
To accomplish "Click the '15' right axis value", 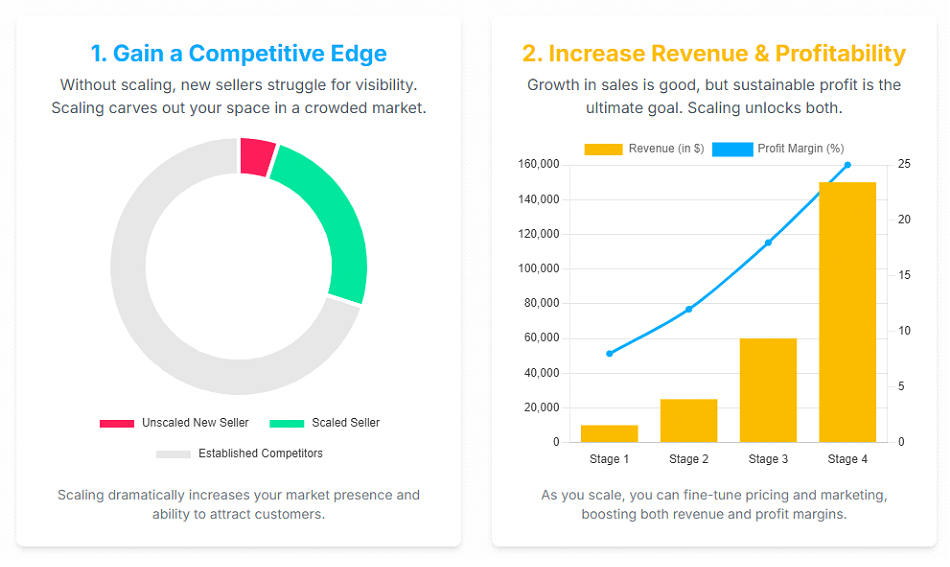I will [x=904, y=275].
